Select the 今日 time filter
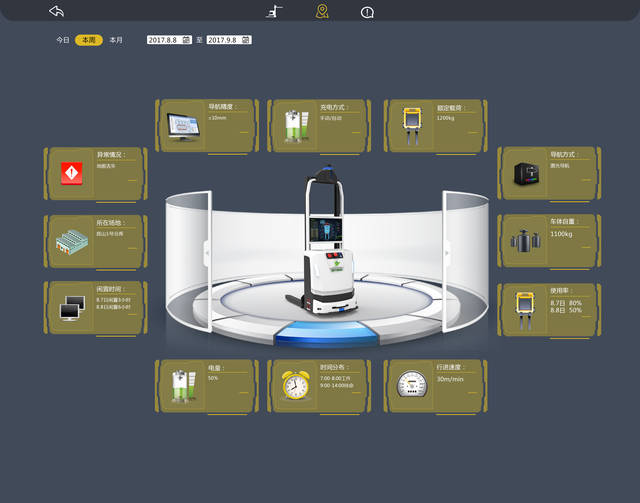The height and width of the screenshot is (503, 640). pyautogui.click(x=62, y=40)
